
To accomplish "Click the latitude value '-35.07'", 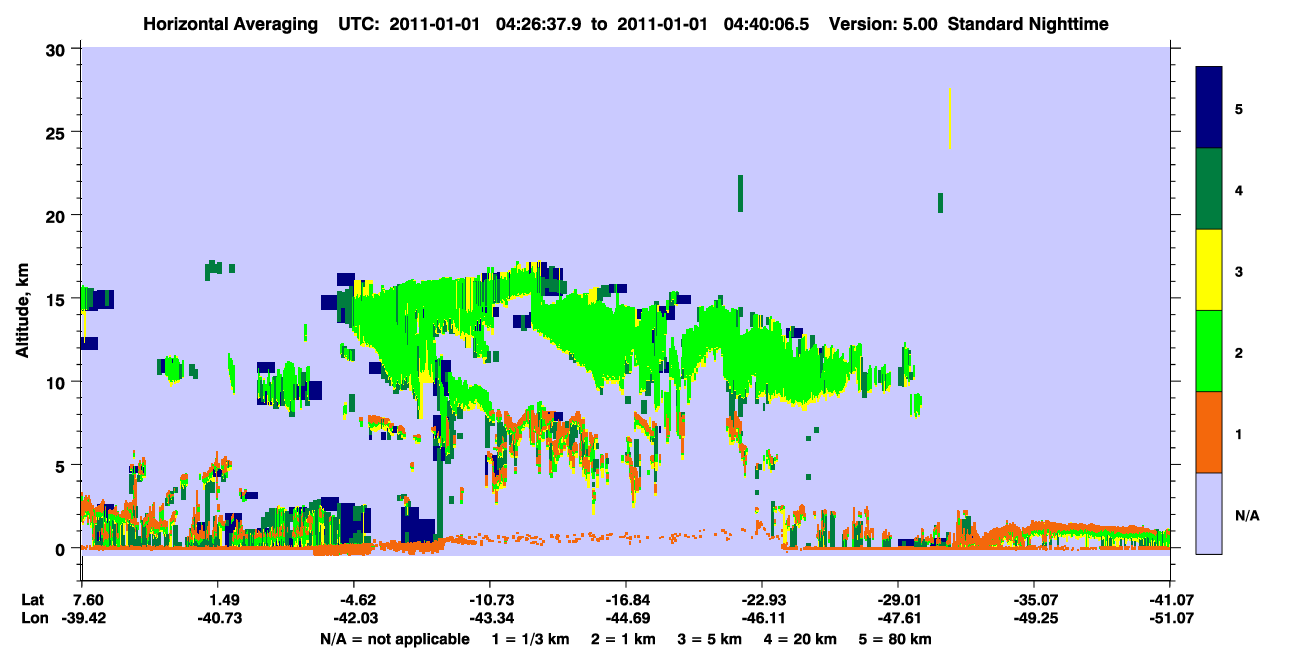I will (x=1034, y=599).
